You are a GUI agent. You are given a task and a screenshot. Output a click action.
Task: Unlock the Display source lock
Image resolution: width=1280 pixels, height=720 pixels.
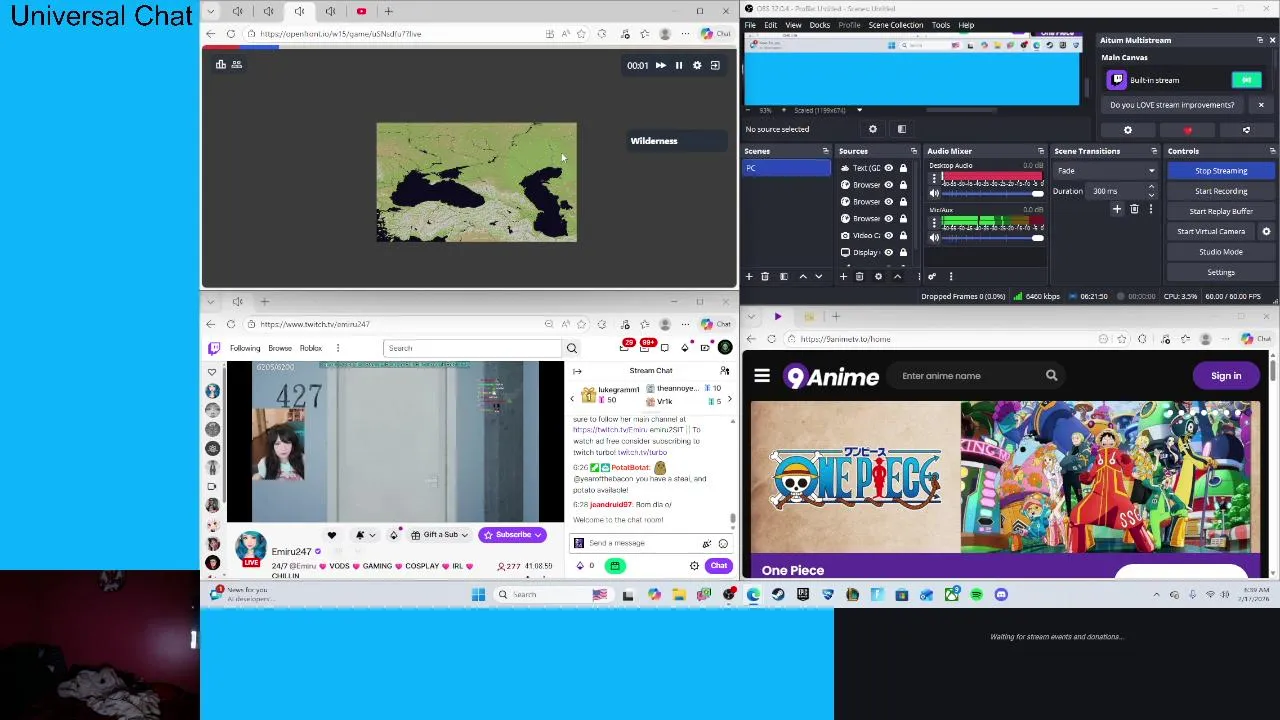(903, 252)
